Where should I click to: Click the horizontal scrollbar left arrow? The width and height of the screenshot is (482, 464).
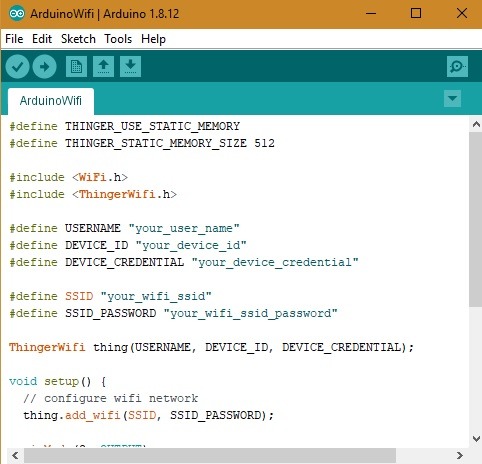(15, 455)
